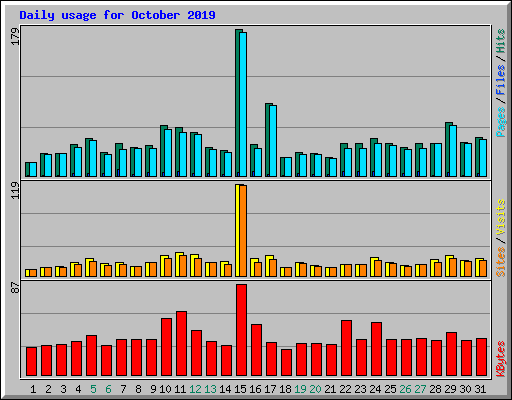Click the "87" axis maximum label
512x400 pixels.
point(15,288)
